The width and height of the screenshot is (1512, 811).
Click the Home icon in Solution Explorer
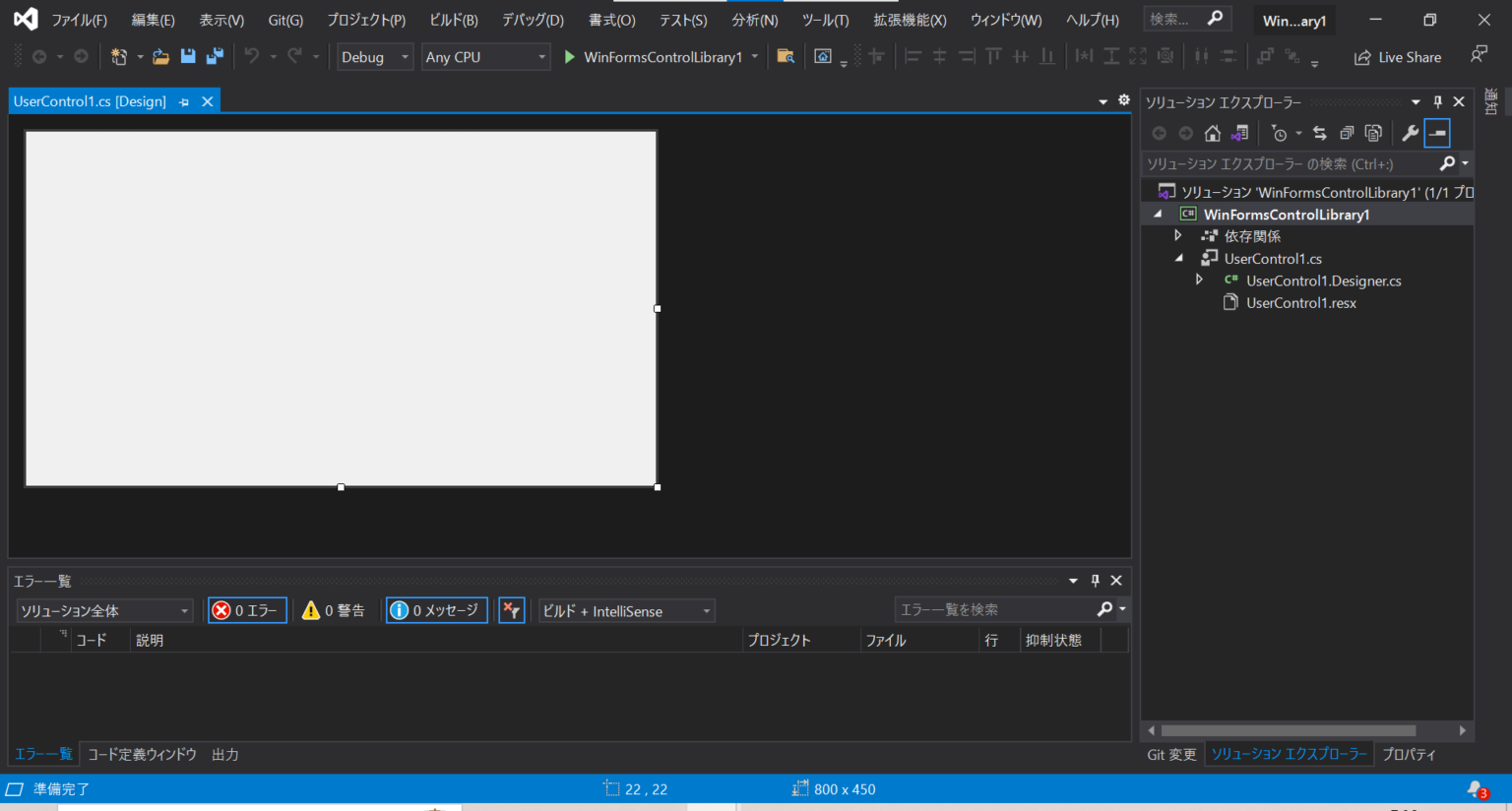pos(1213,133)
